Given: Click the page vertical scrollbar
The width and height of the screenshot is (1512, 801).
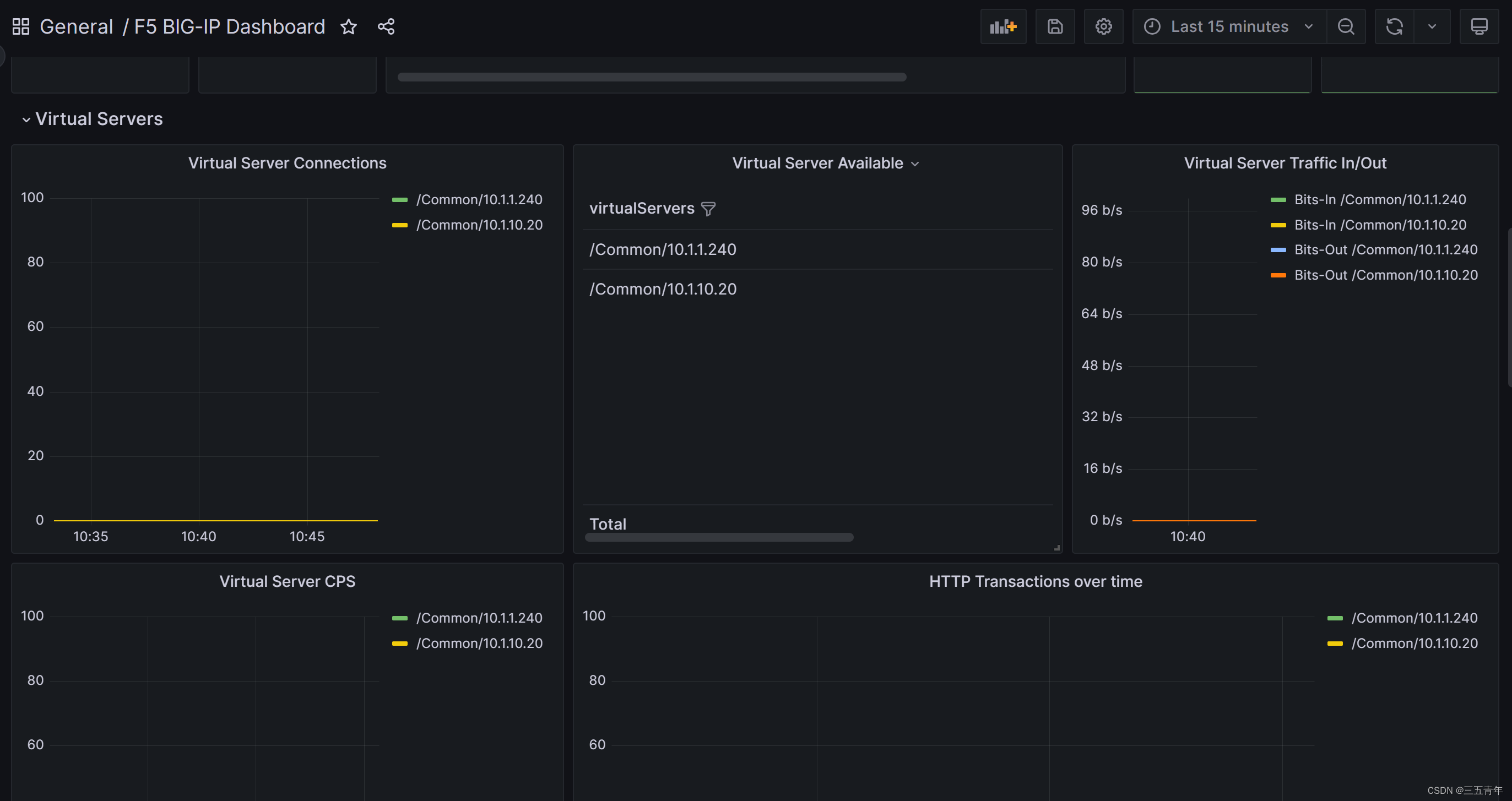Looking at the screenshot, I should 1509,308.
